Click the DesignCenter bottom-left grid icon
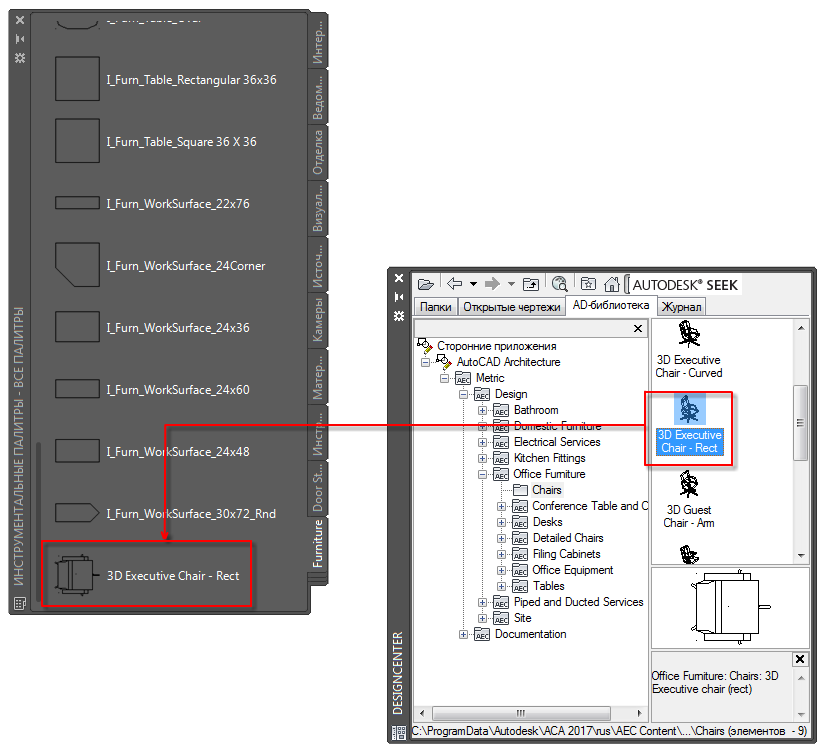The height and width of the screenshot is (752, 825). [x=399, y=732]
